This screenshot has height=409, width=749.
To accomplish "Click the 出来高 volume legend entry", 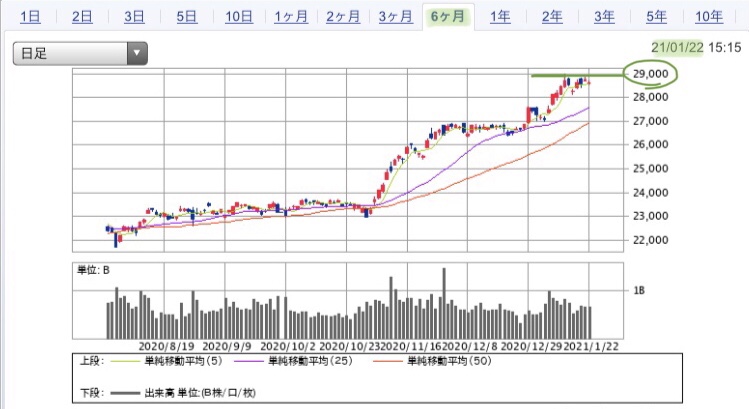I will [x=200, y=393].
